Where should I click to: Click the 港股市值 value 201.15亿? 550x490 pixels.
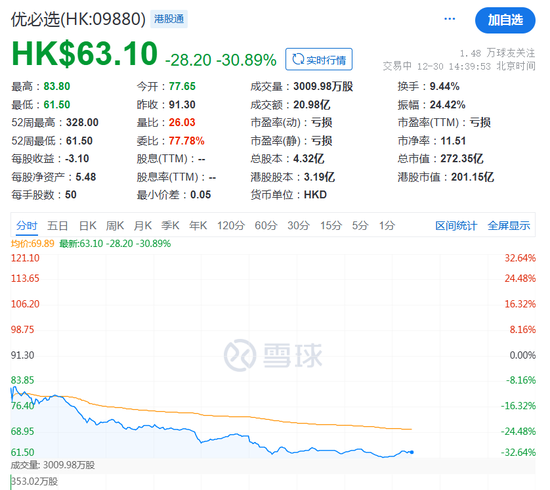click(472, 177)
